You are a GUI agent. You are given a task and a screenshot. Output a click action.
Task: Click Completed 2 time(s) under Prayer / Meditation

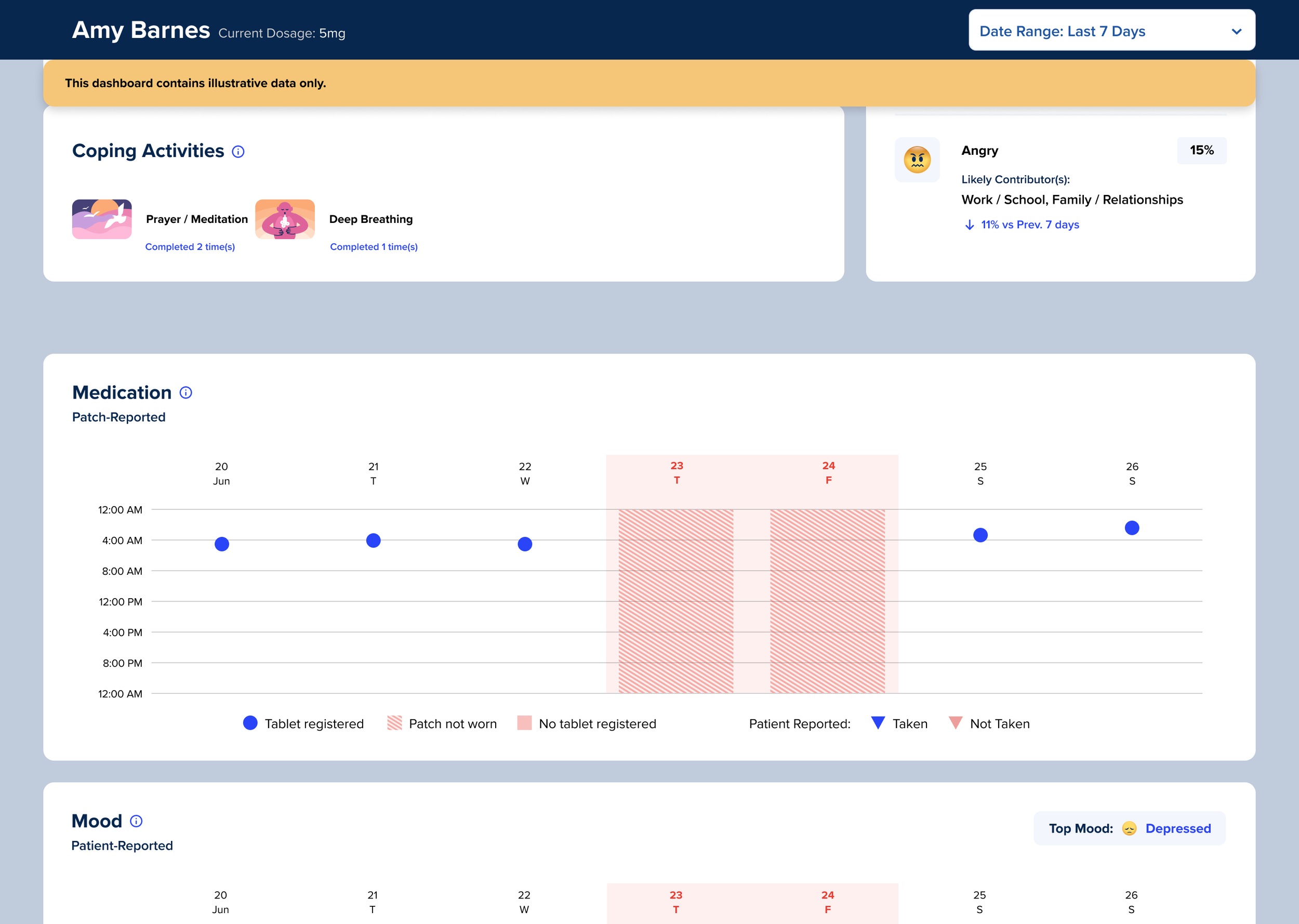click(x=191, y=246)
